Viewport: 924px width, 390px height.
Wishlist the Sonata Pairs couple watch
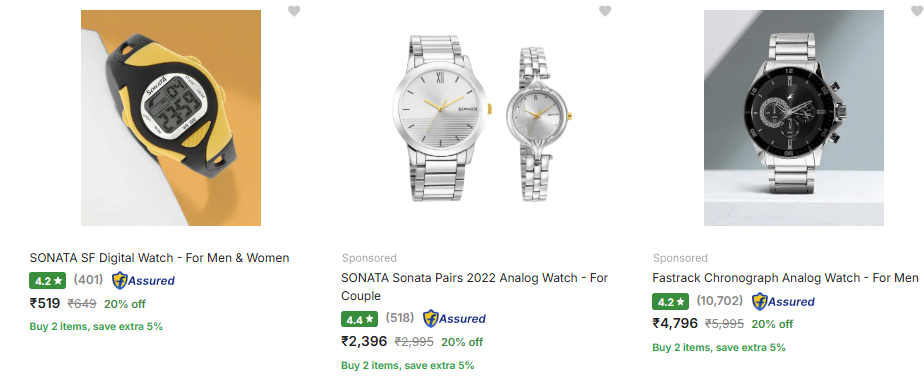coord(605,11)
